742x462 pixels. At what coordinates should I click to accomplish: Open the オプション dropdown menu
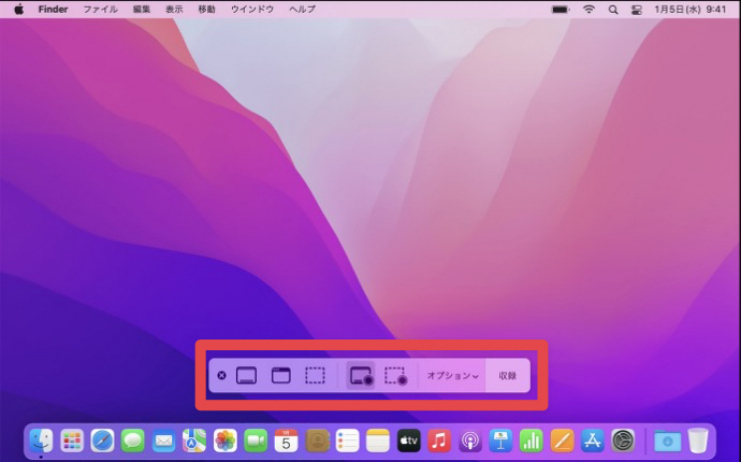452,376
